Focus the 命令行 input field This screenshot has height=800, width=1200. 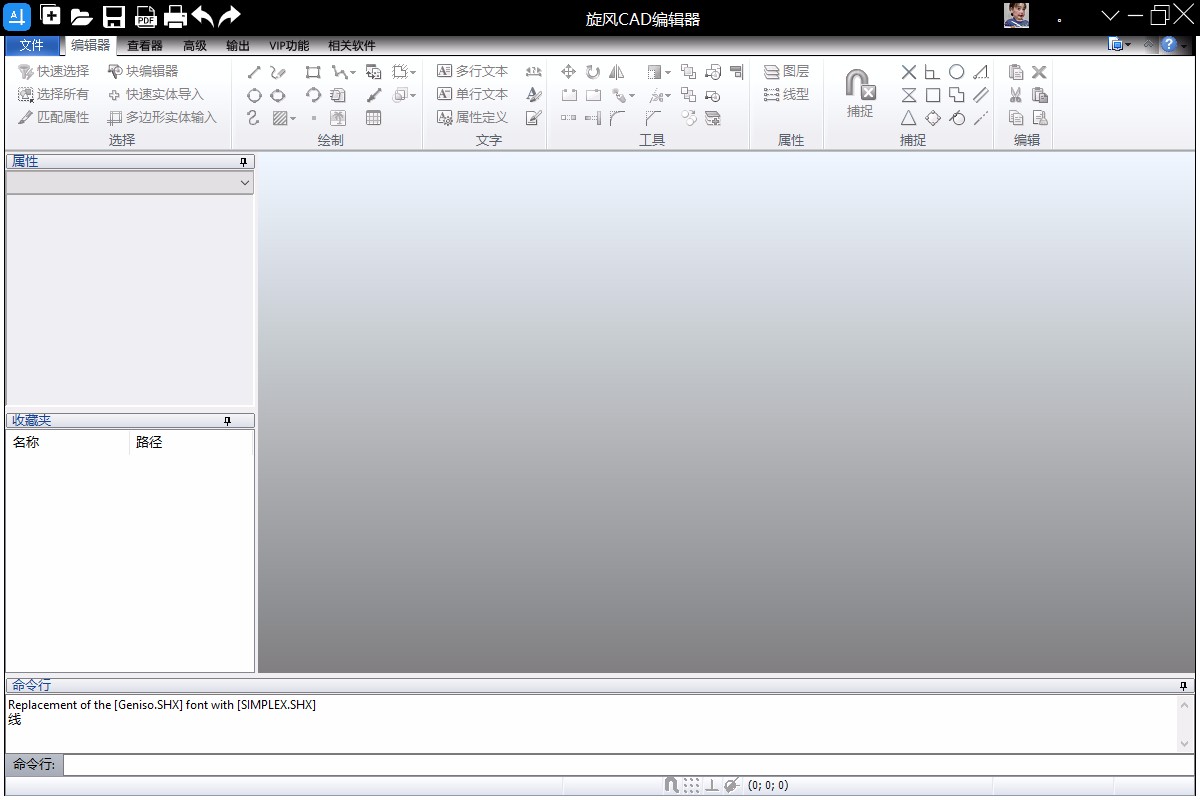click(x=628, y=765)
